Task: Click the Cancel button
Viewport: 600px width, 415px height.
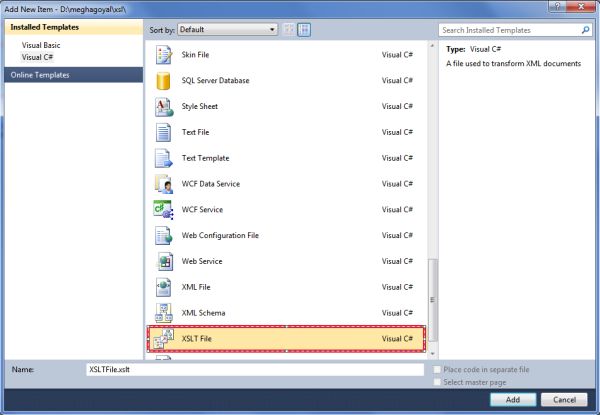Action: [x=564, y=400]
